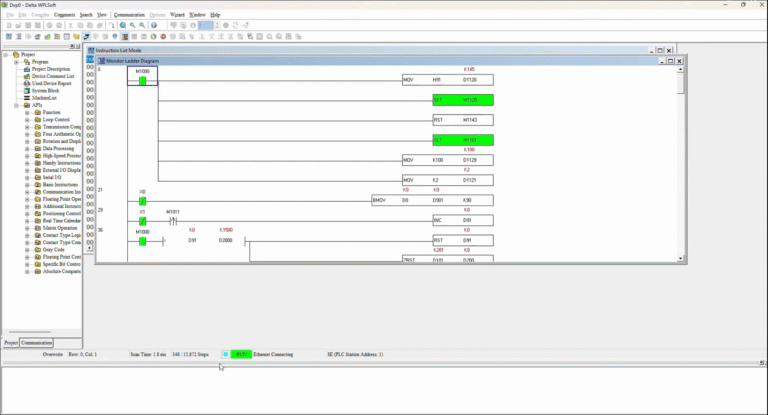Select the MOV K100 D1129 instruction

tap(448, 160)
